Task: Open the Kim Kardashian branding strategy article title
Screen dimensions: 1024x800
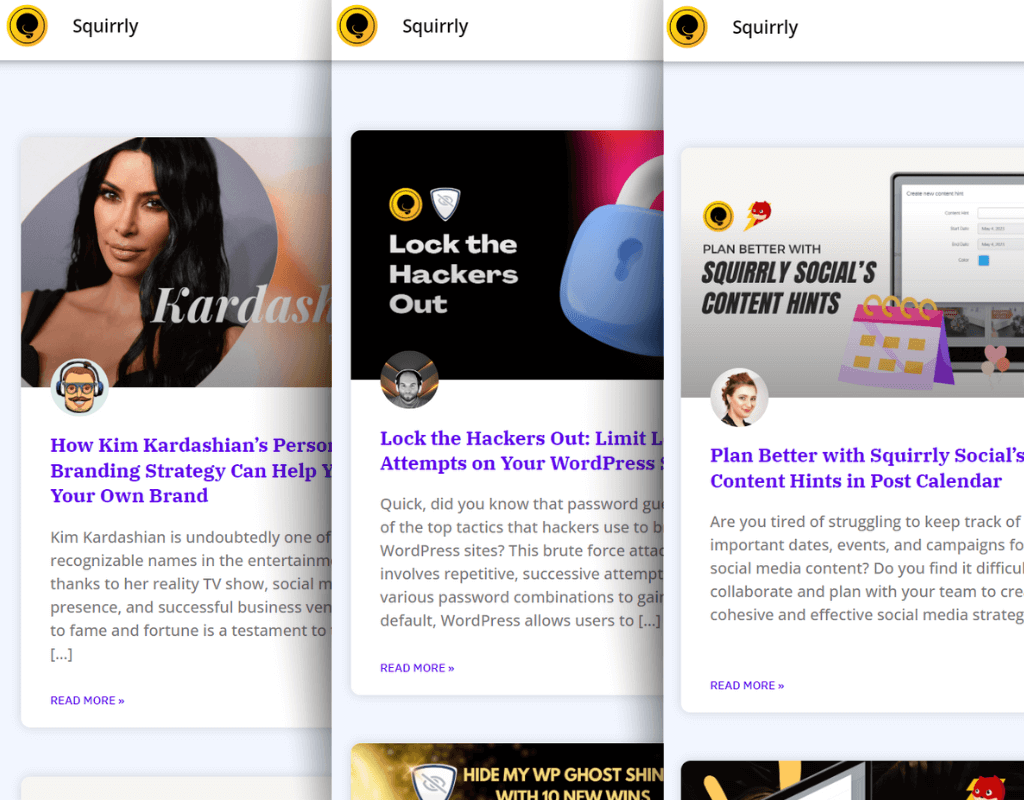Action: point(191,470)
